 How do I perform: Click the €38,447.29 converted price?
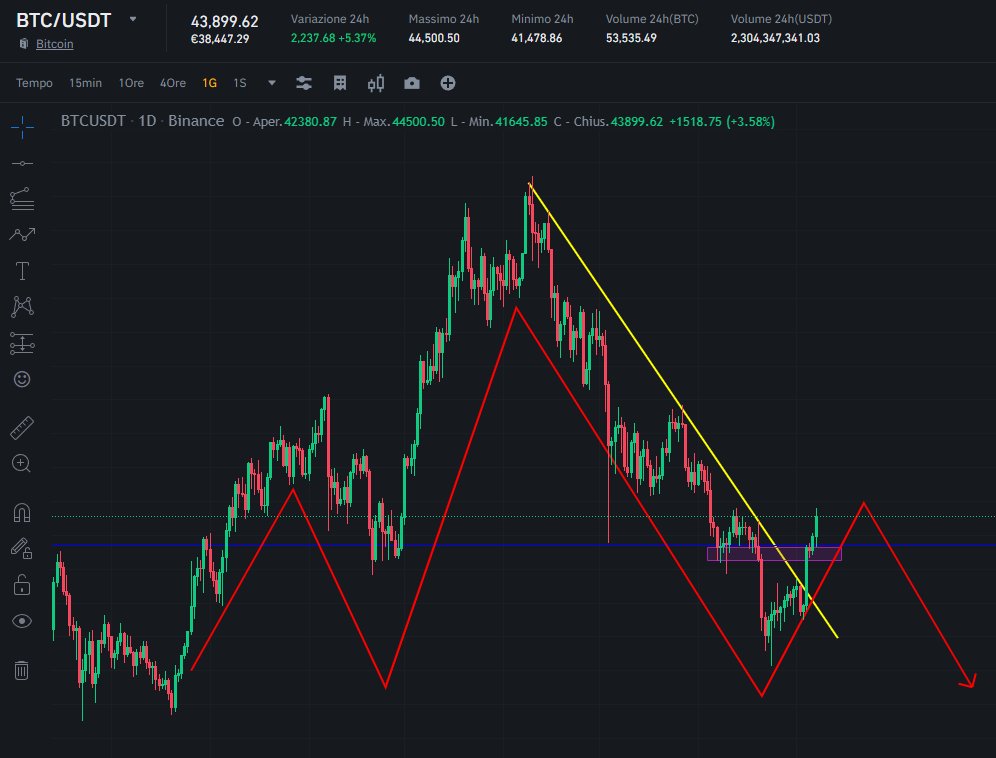point(220,39)
